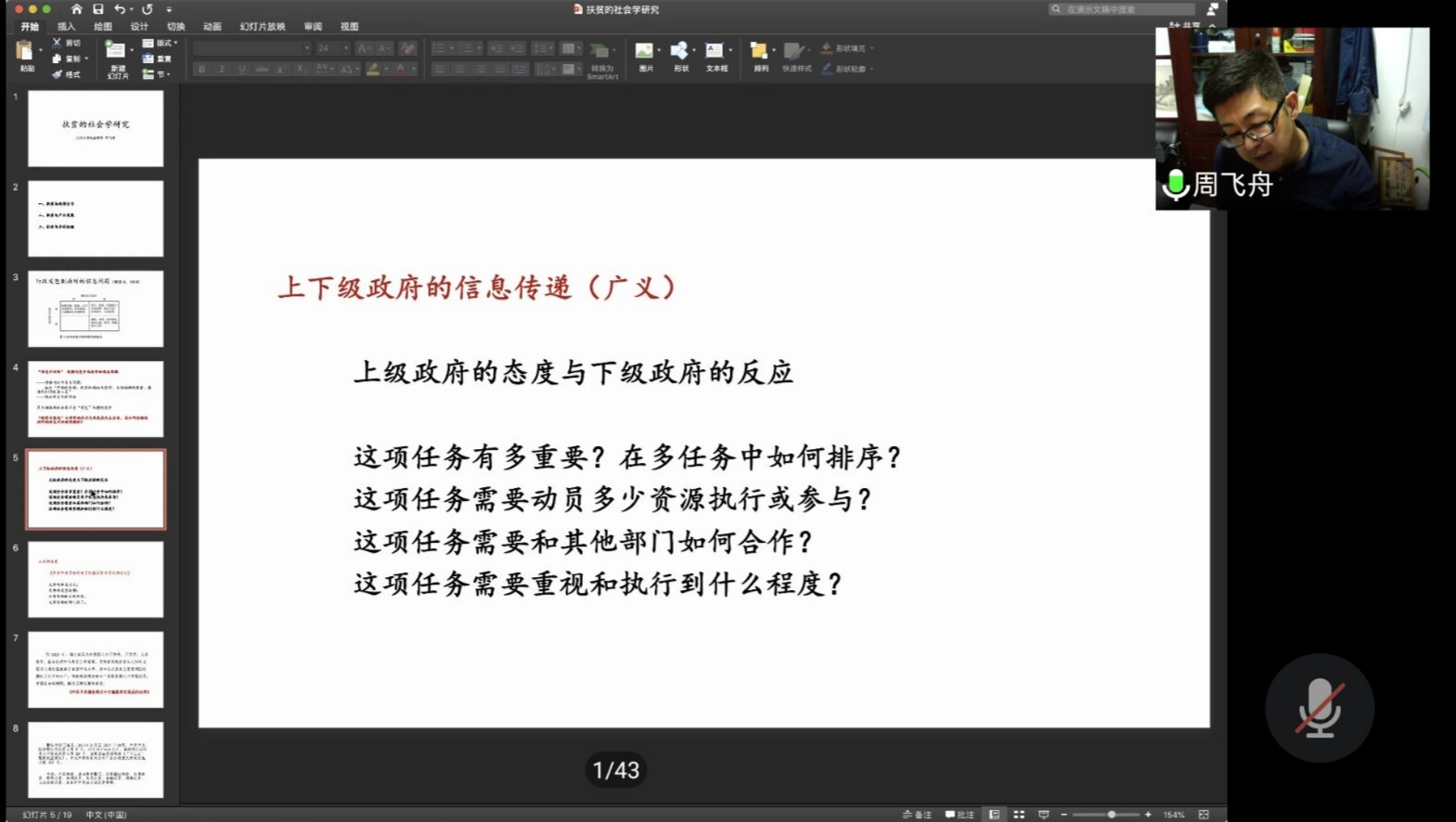Viewport: 1456px width, 822px height.
Task: Open the Shape Fill (形状填充) dropdown
Action: 849,48
